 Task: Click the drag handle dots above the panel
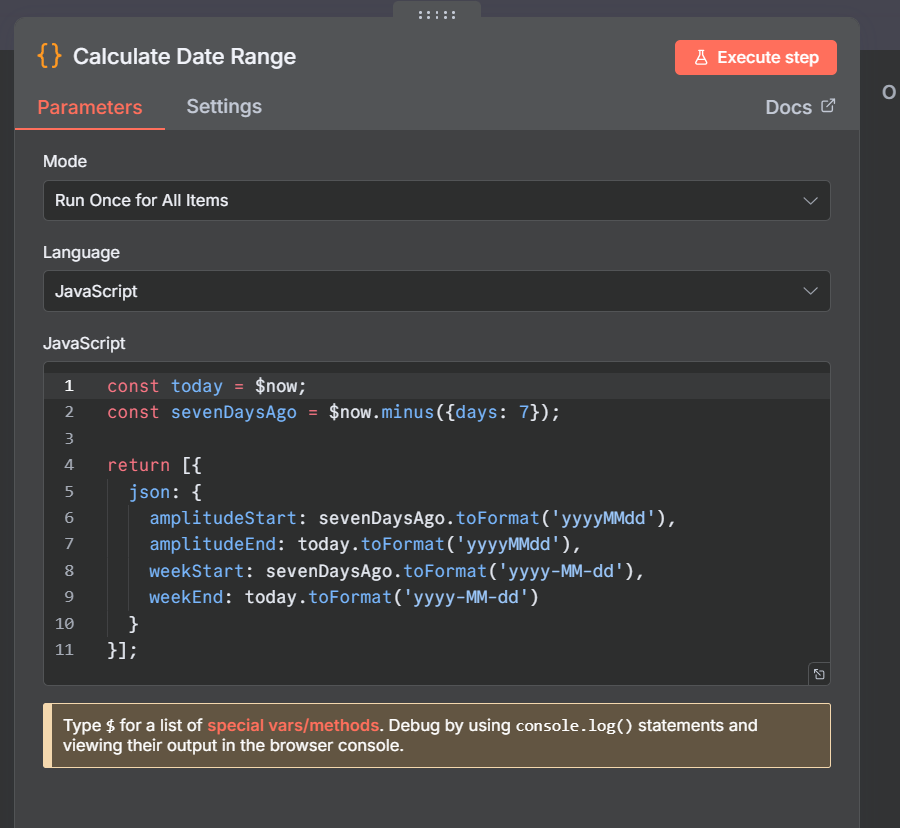tap(437, 14)
